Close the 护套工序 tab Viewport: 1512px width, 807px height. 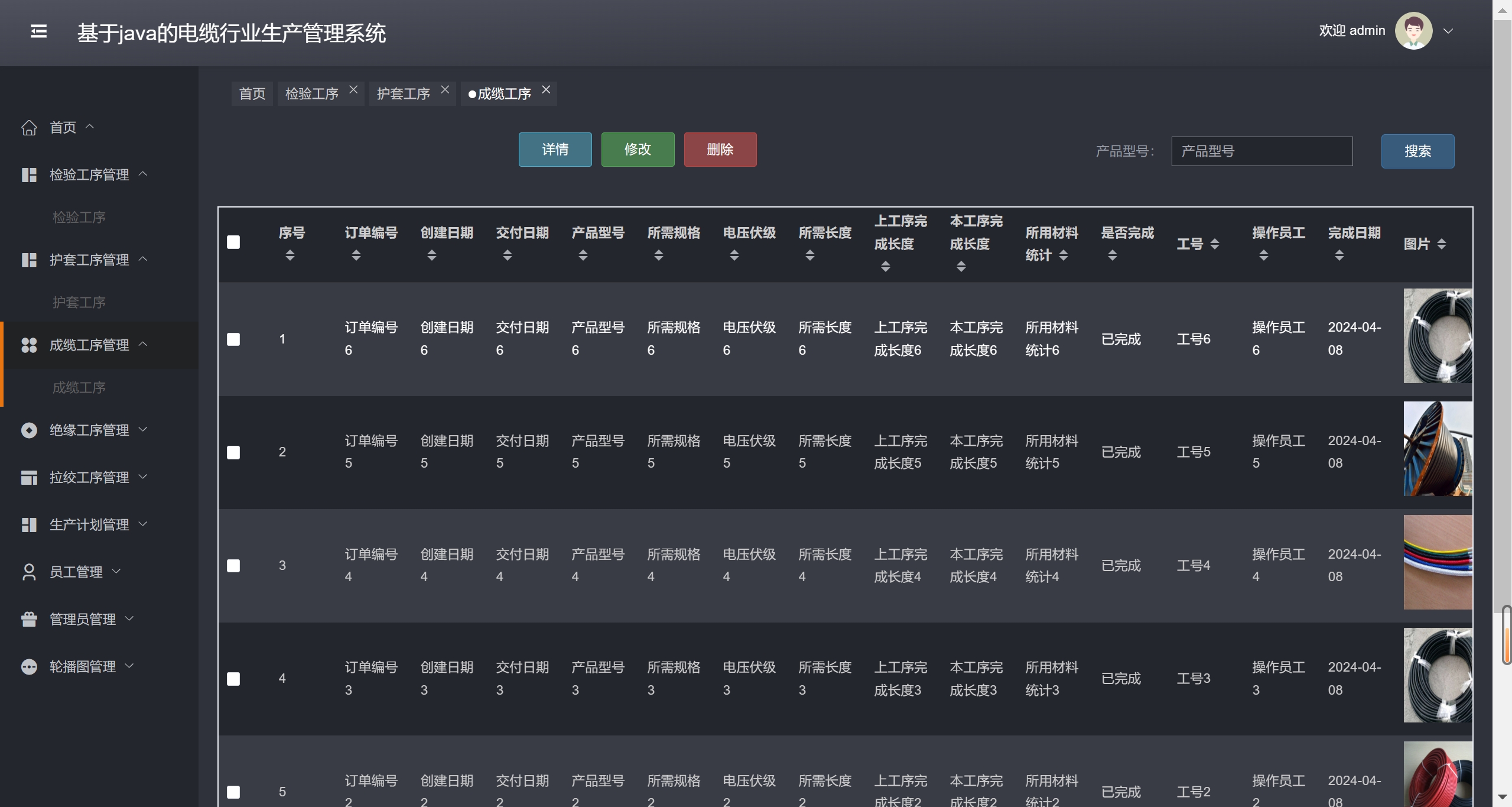click(445, 89)
